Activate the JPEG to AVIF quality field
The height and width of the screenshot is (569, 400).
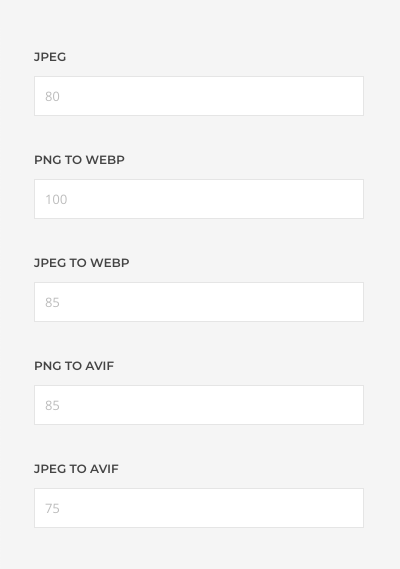click(199, 508)
